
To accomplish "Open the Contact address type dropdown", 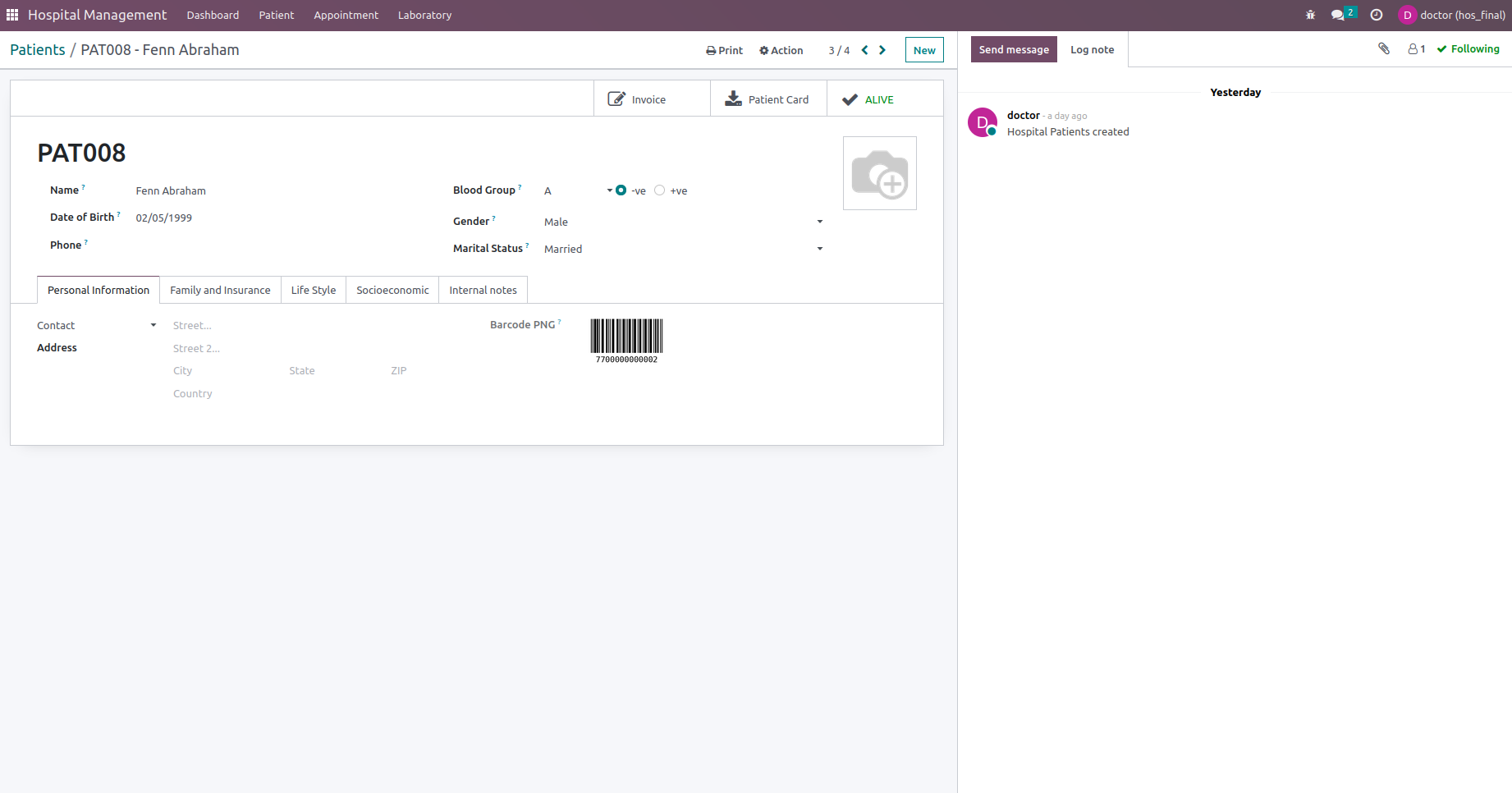I will click(97, 326).
